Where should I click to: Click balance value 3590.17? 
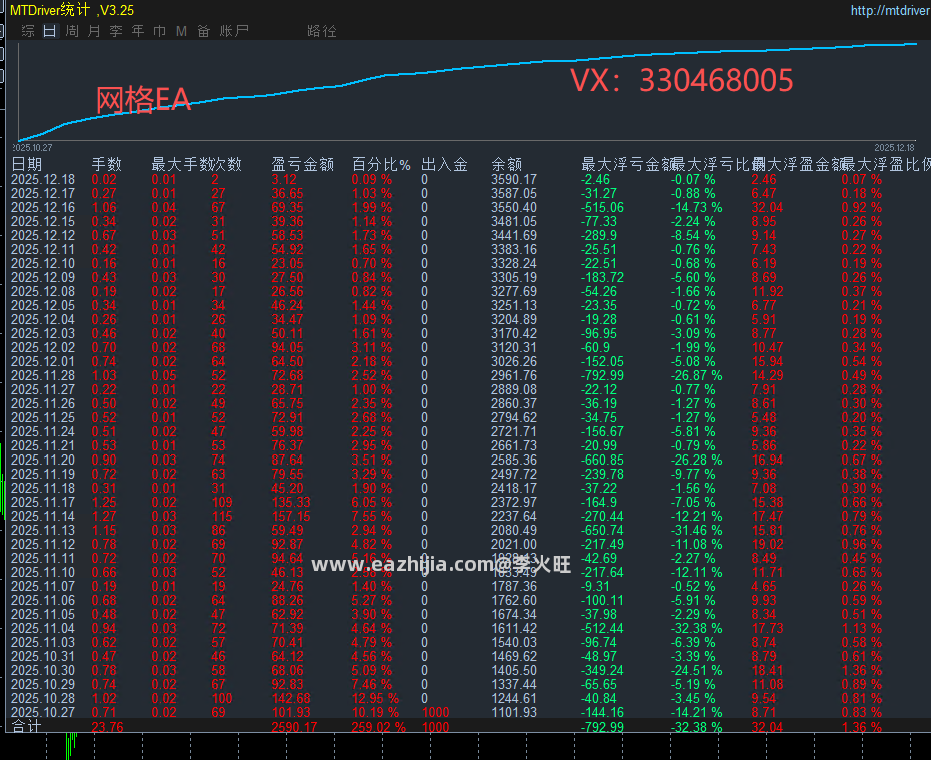click(x=514, y=179)
